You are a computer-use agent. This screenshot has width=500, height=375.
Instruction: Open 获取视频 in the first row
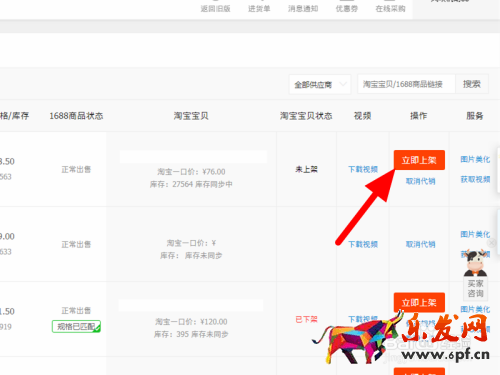point(475,179)
